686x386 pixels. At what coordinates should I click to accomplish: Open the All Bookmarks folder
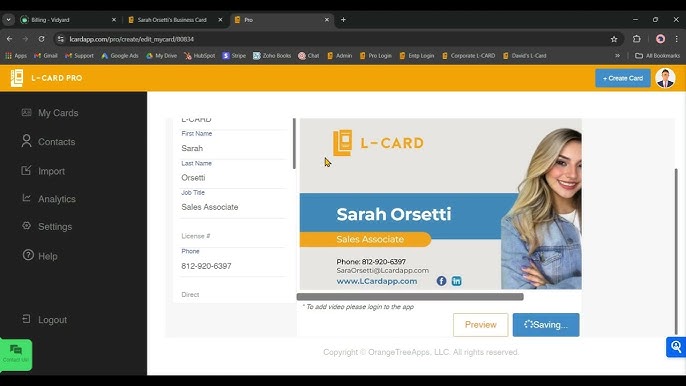click(657, 56)
